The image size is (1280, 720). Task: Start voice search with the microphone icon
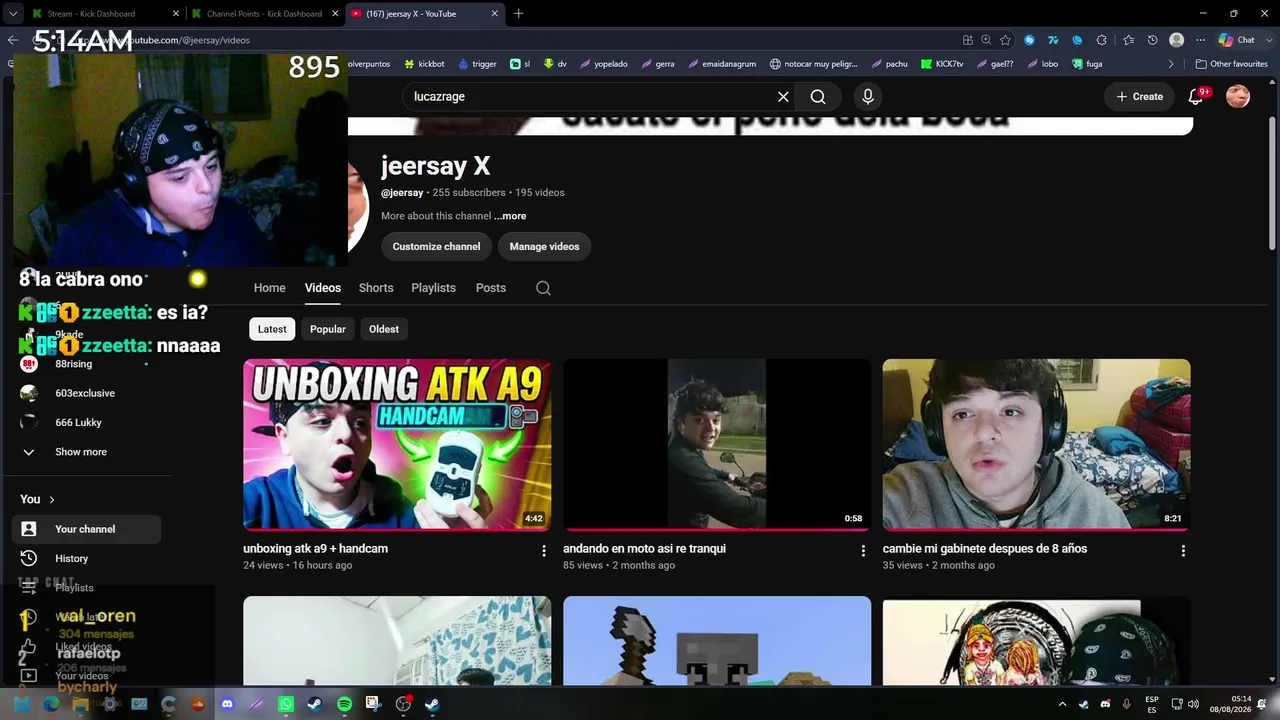[x=868, y=97]
